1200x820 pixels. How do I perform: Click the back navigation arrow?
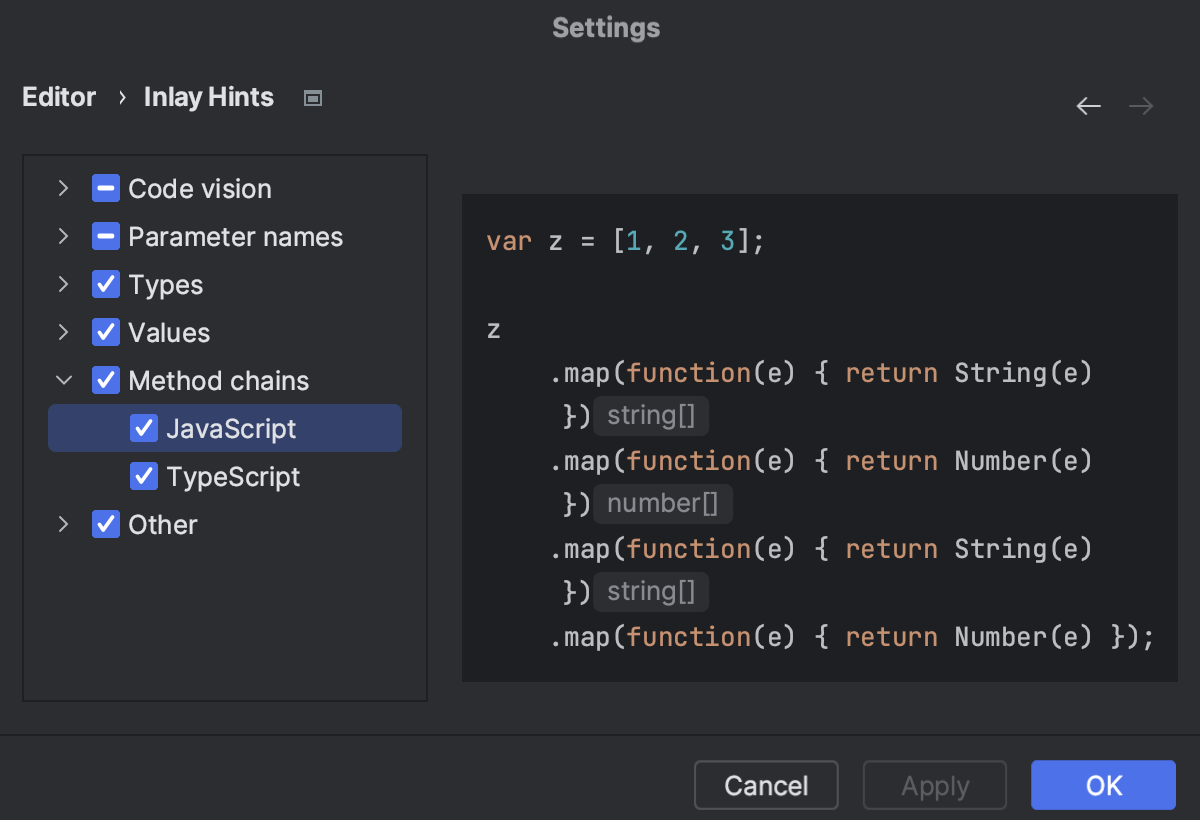(1089, 105)
